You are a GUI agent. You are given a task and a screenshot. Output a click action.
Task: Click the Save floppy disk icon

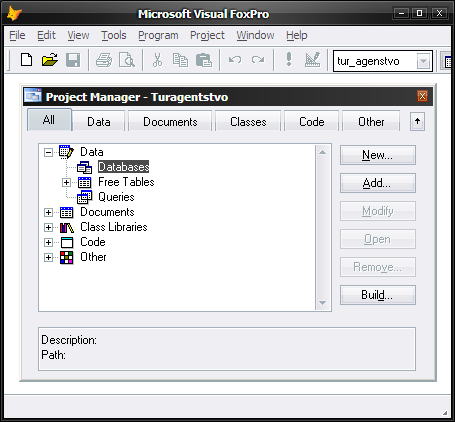click(73, 60)
